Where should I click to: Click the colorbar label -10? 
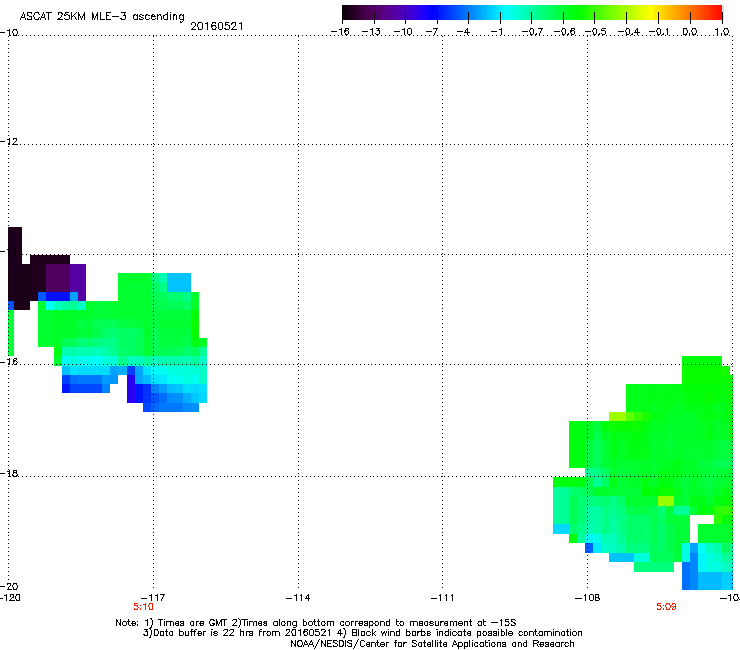(403, 32)
